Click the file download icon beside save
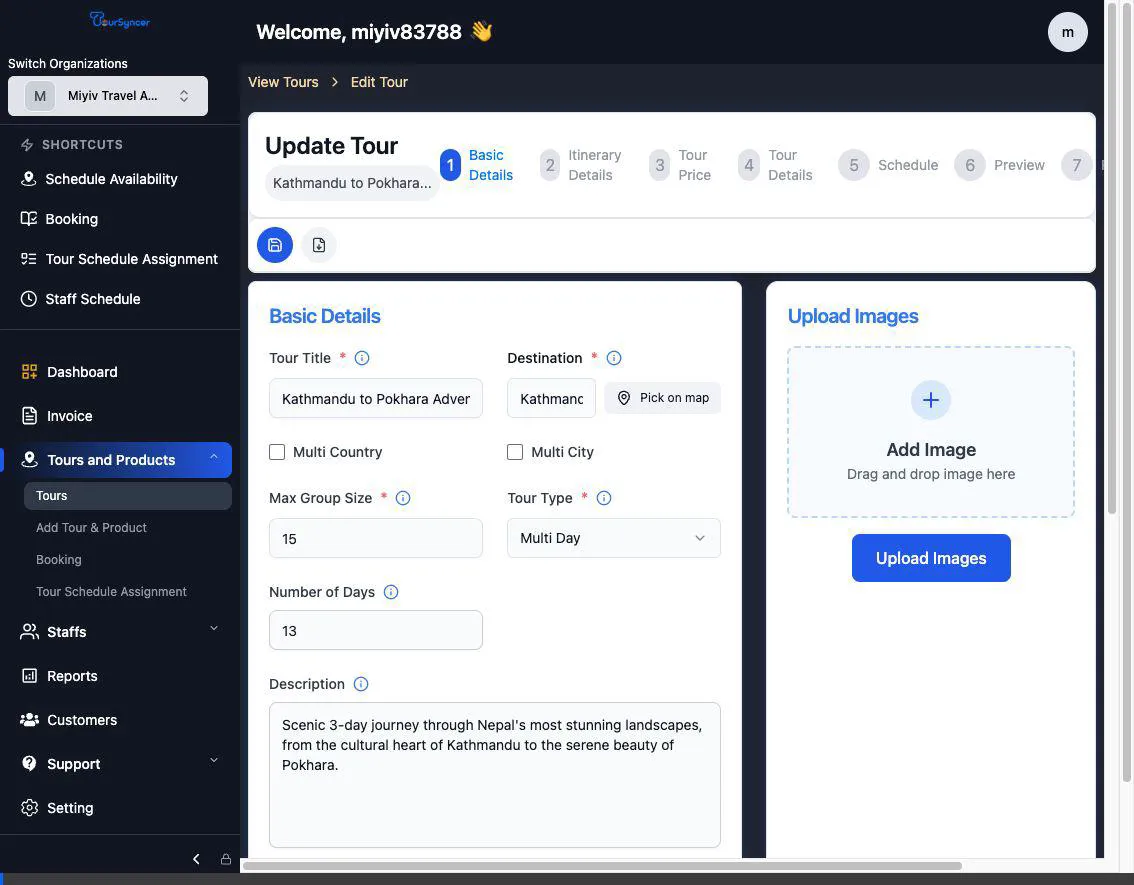Viewport: 1134px width, 885px height. (x=319, y=245)
